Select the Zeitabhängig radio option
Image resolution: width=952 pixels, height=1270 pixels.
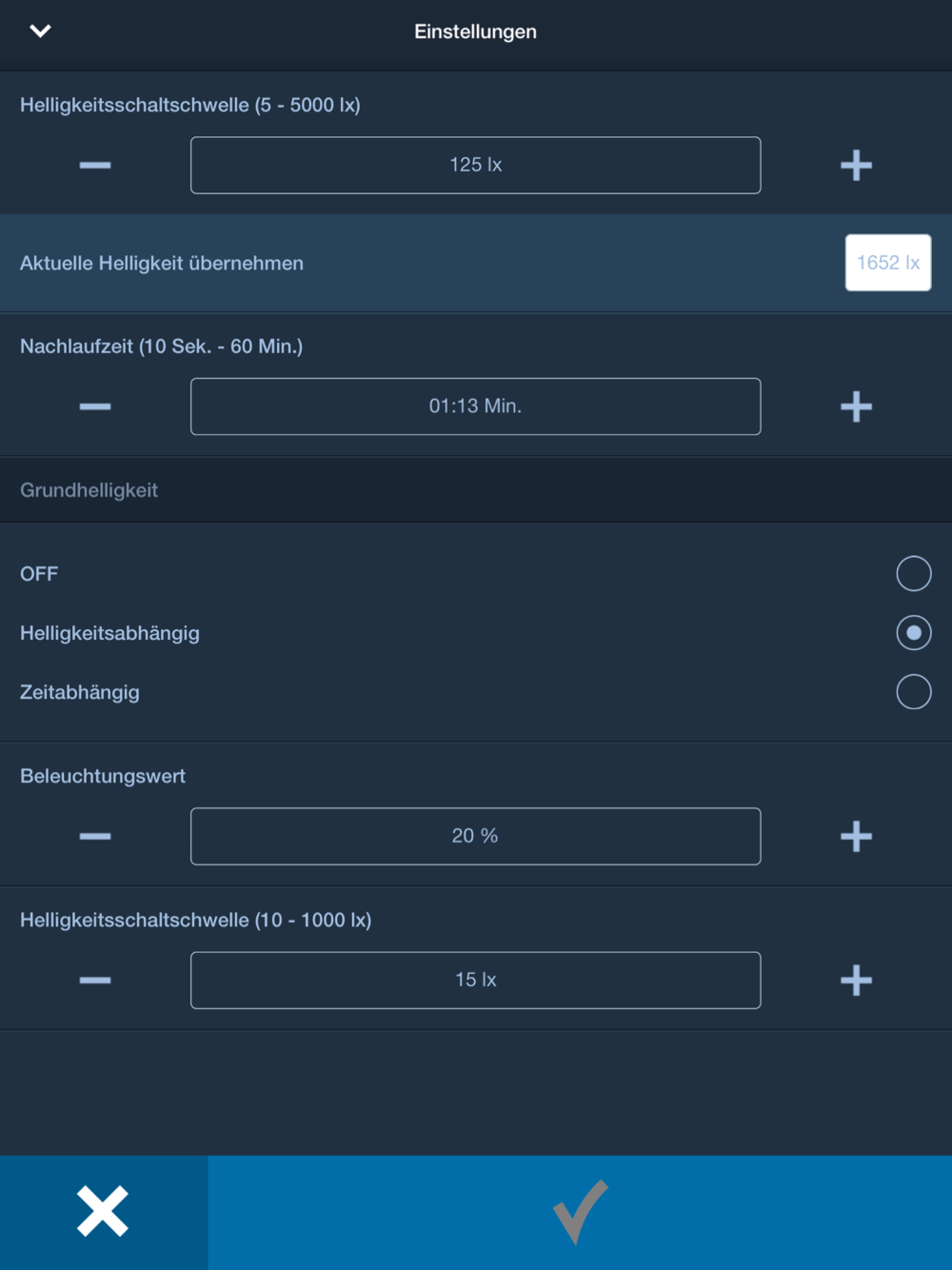point(913,691)
